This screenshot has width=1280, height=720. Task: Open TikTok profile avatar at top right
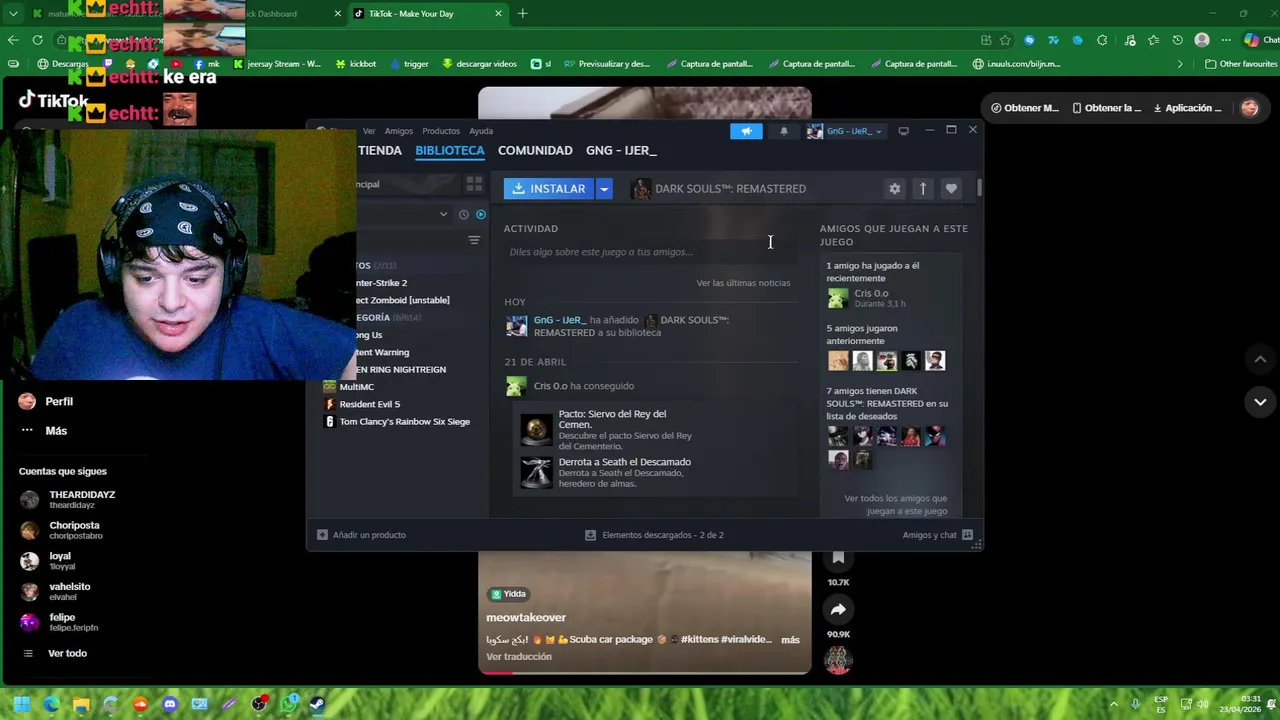click(x=1249, y=108)
